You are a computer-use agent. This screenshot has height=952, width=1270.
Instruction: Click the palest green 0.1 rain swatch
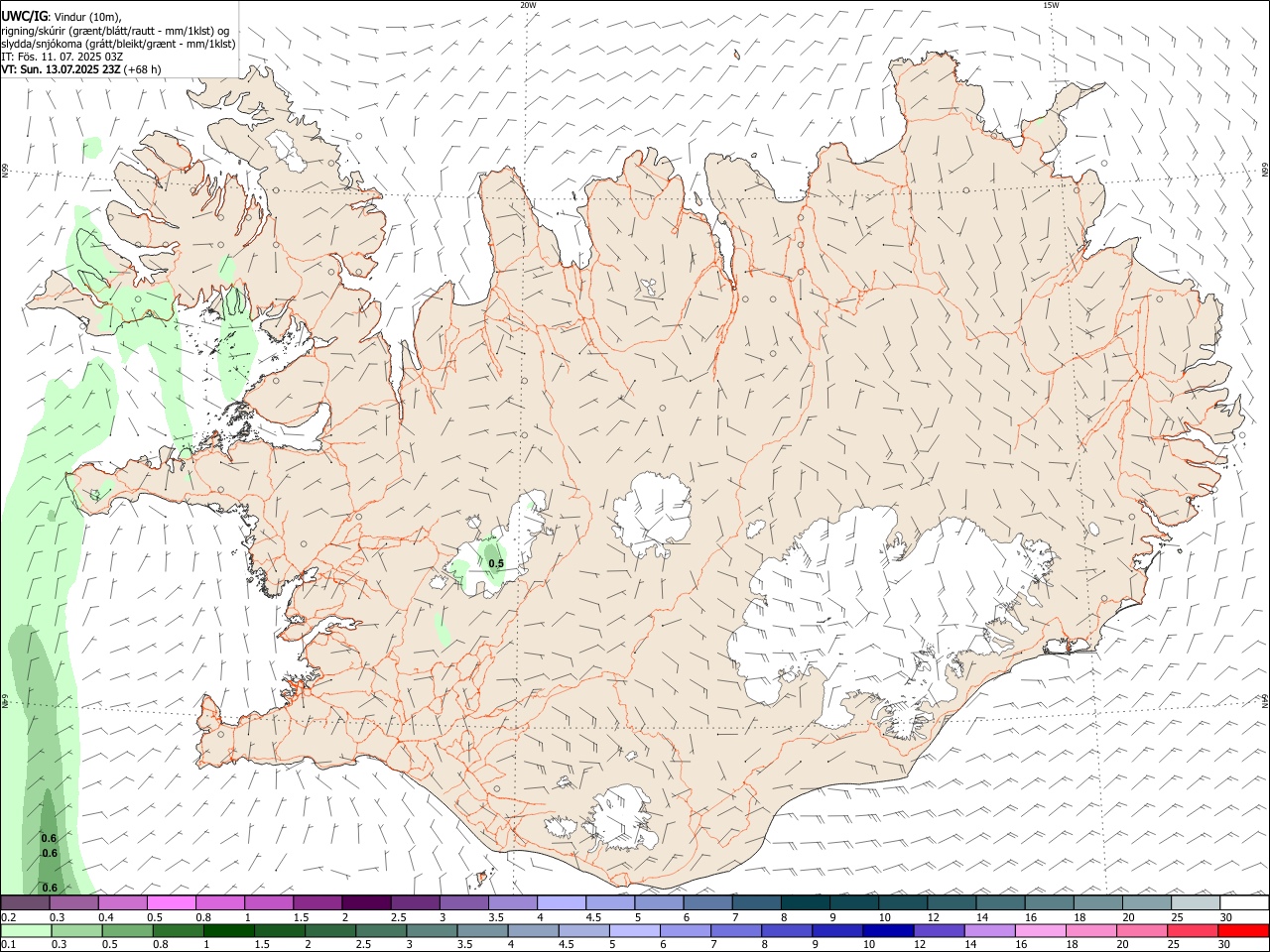point(26,931)
